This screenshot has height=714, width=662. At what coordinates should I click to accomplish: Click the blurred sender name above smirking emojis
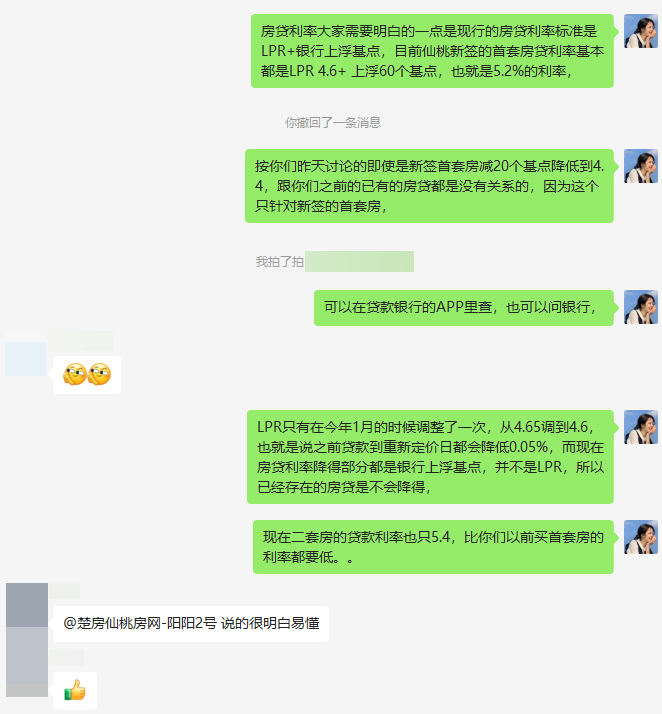point(81,341)
